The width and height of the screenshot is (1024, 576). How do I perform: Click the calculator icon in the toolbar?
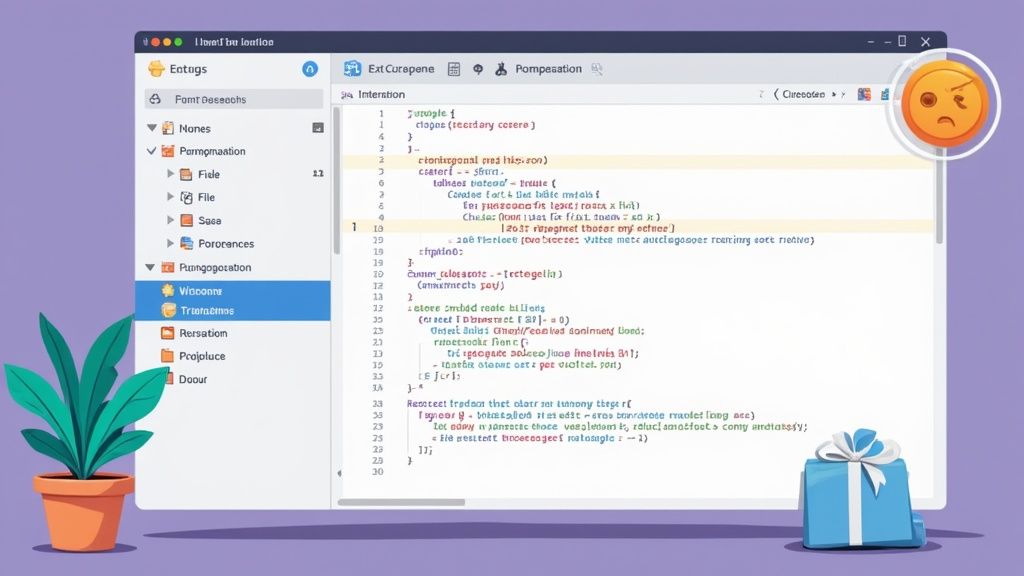click(453, 69)
